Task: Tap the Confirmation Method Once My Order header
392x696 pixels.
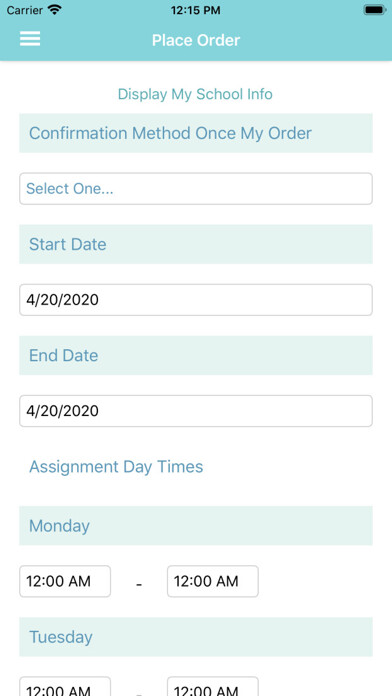Action: [196, 133]
